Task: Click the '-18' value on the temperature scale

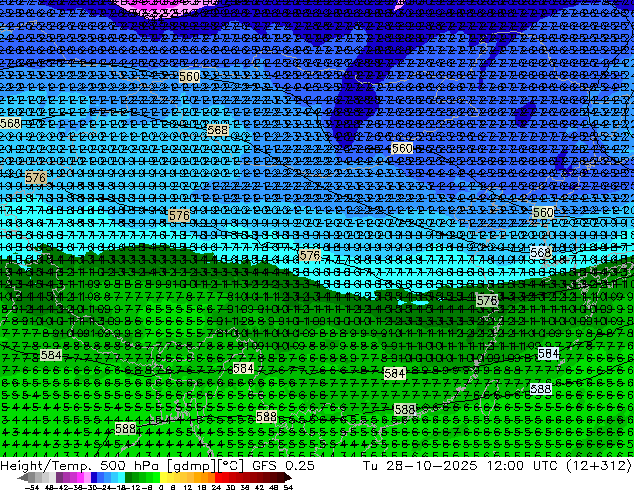Action: point(119,487)
